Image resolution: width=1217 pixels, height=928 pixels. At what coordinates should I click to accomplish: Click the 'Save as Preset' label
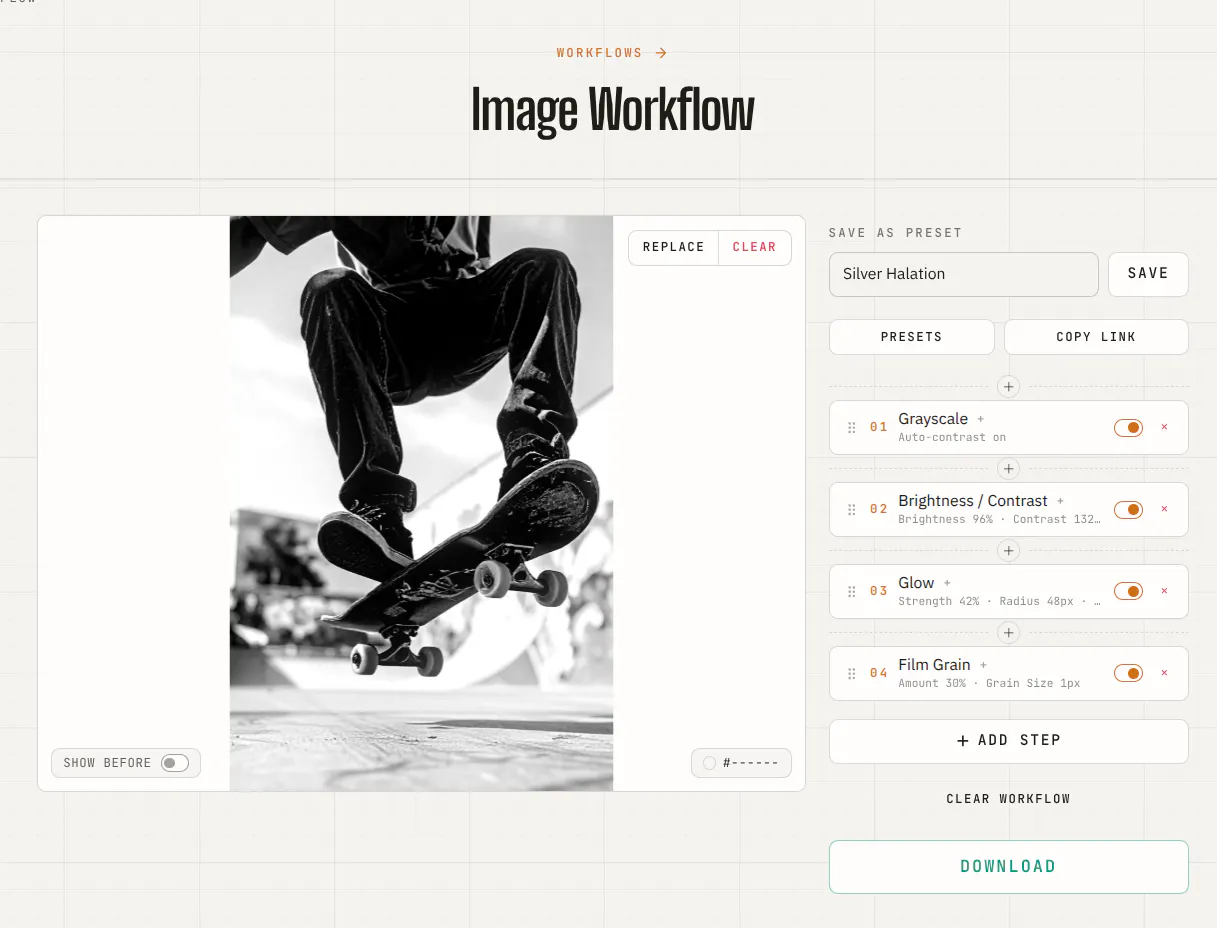coord(895,233)
